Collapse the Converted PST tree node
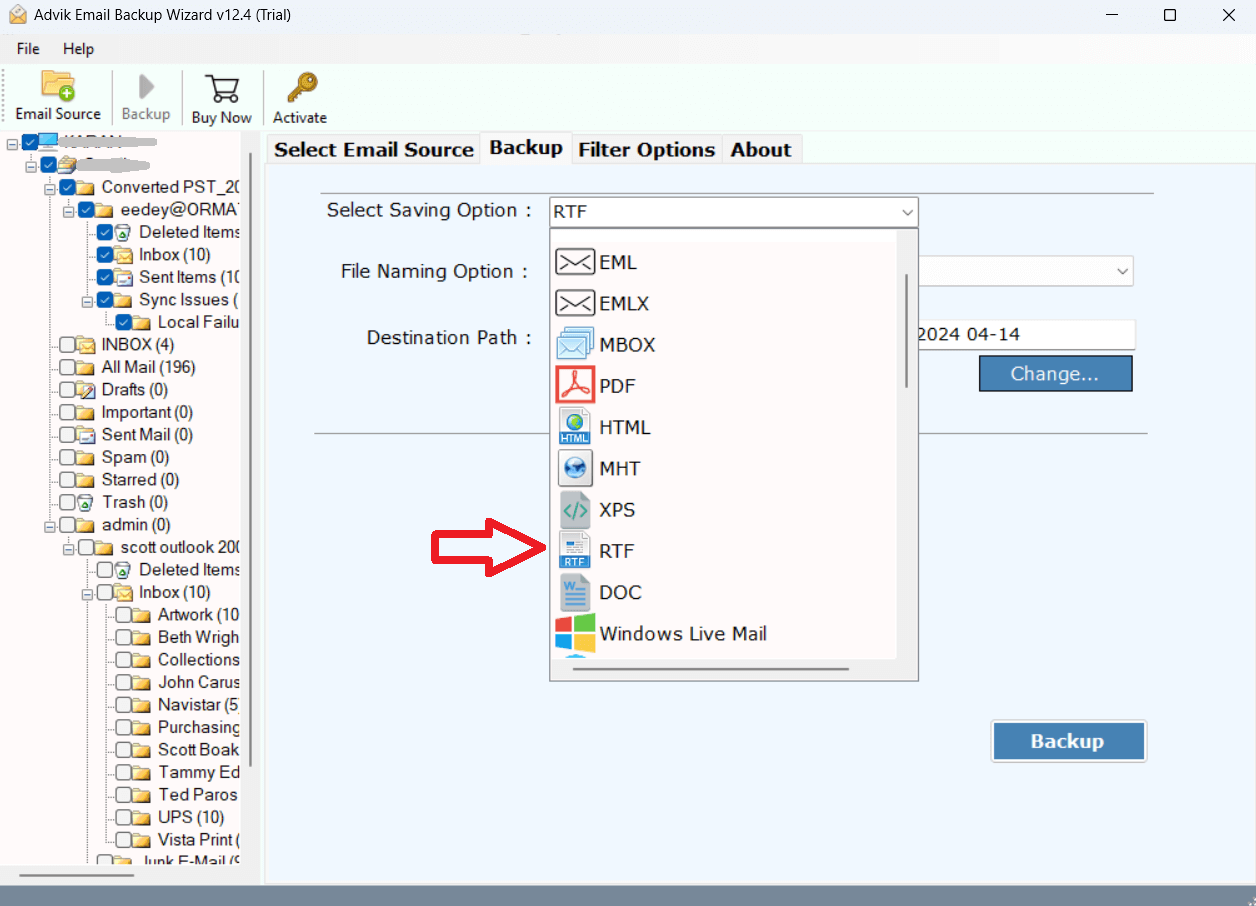Viewport: 1256px width, 906px height. [50, 187]
